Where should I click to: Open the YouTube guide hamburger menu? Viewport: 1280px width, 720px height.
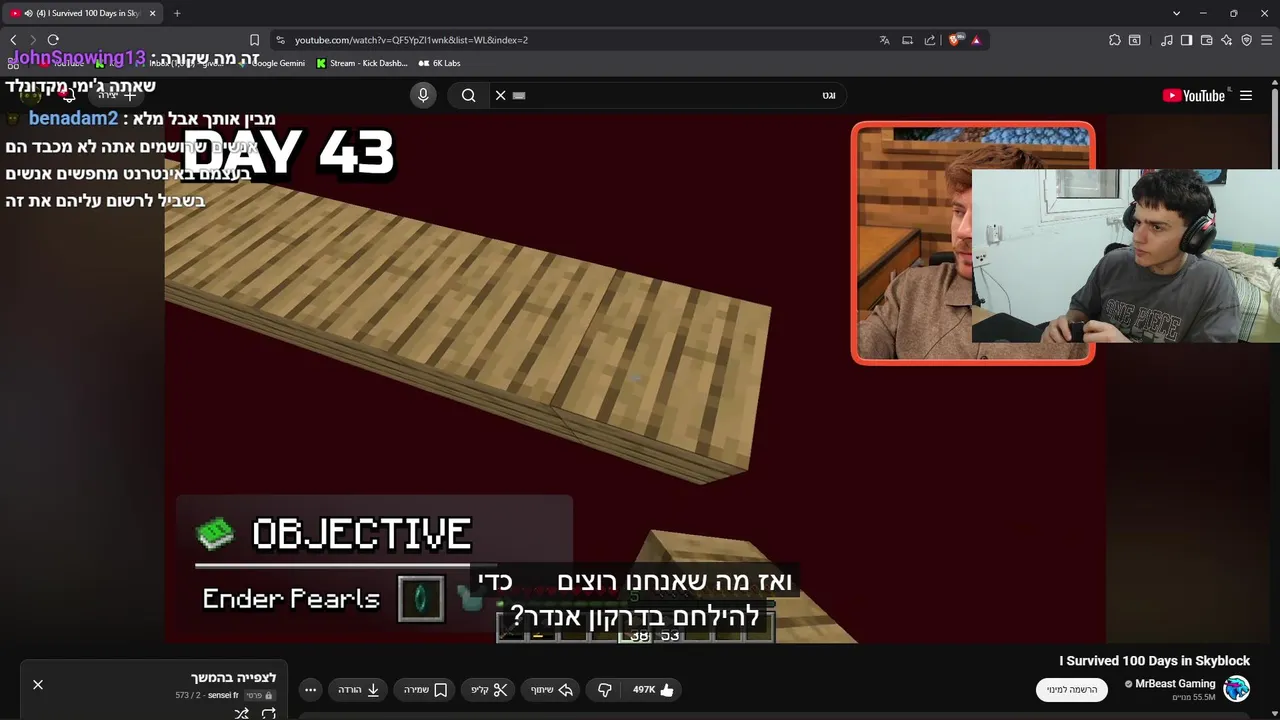(x=1246, y=96)
